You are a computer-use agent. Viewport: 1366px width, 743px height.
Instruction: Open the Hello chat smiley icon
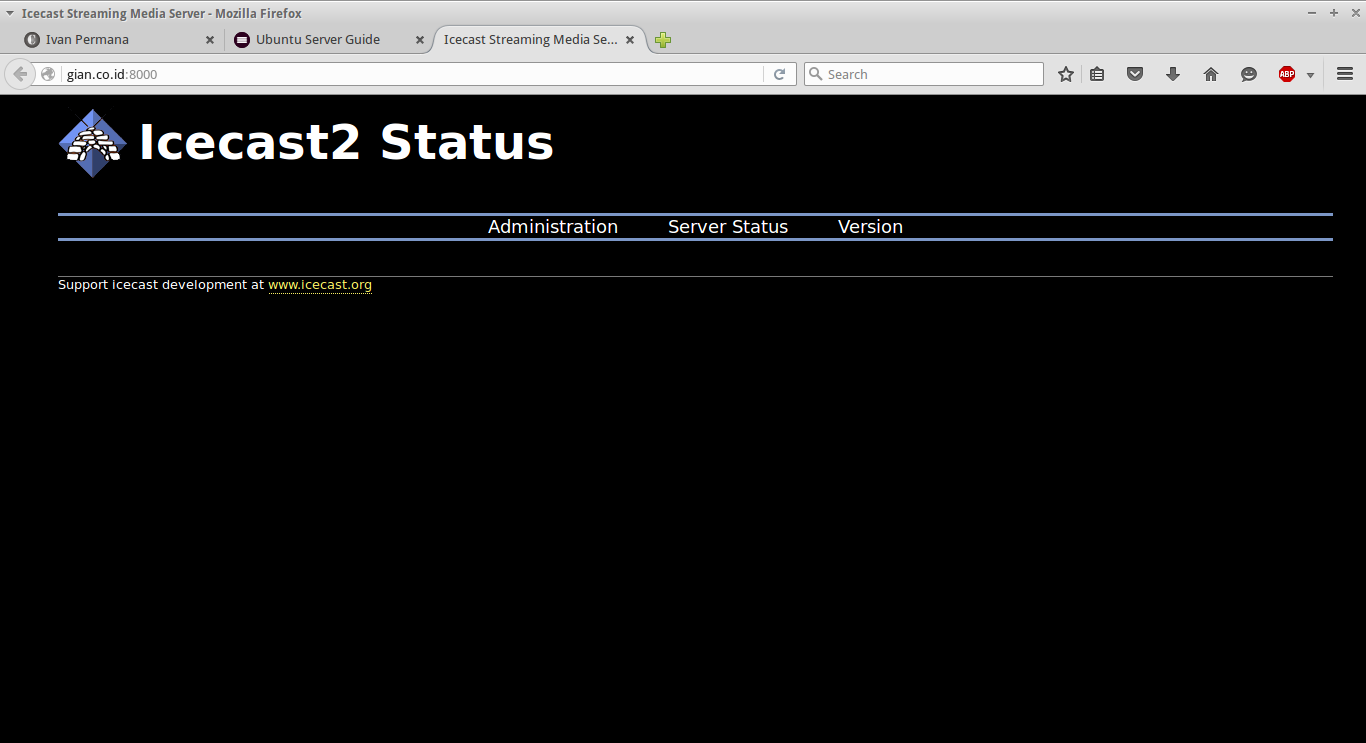click(1249, 74)
